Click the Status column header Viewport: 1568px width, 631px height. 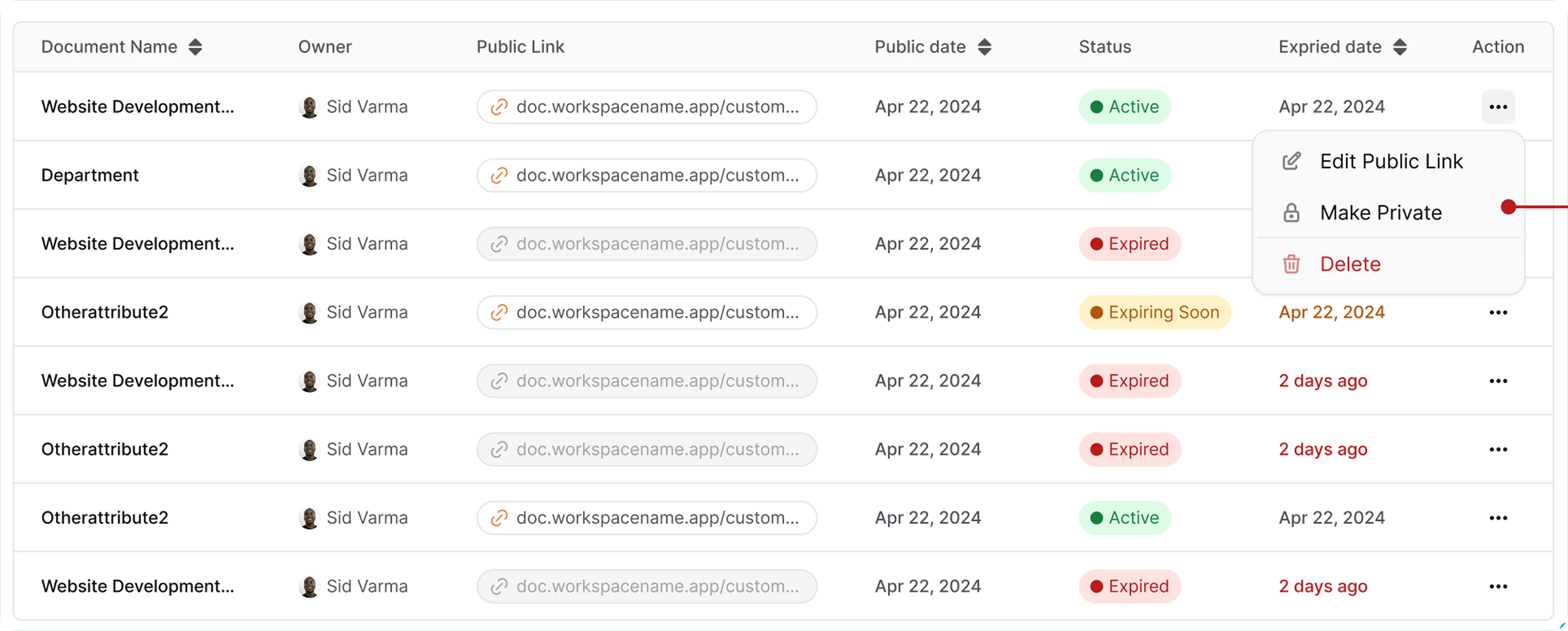coord(1105,47)
